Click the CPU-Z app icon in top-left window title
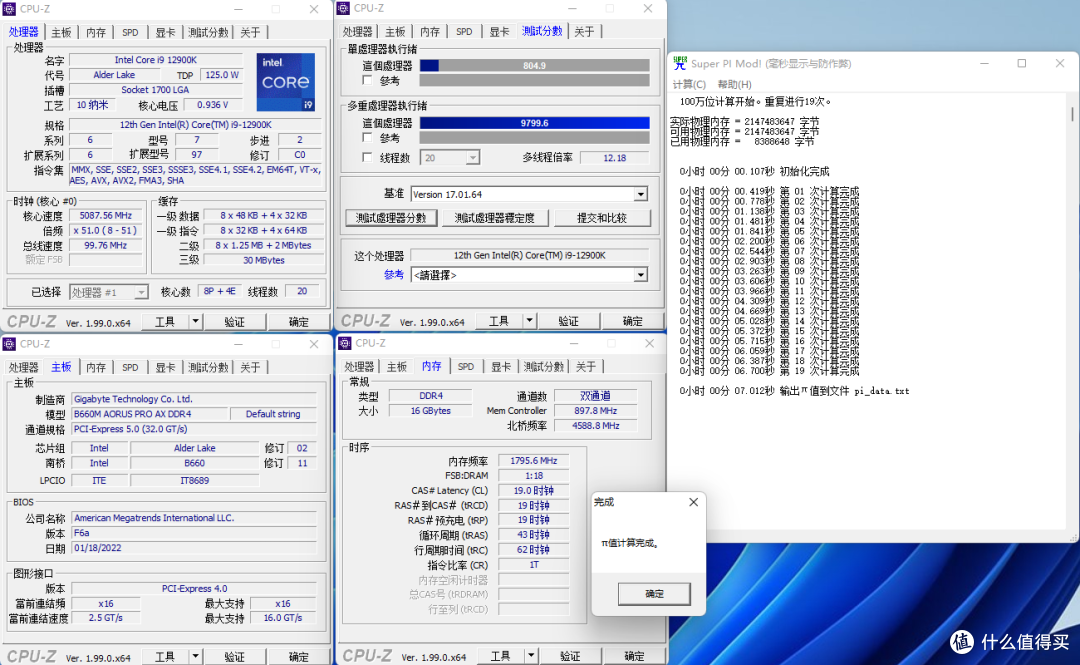Viewport: 1080px width, 665px height. tap(10, 9)
